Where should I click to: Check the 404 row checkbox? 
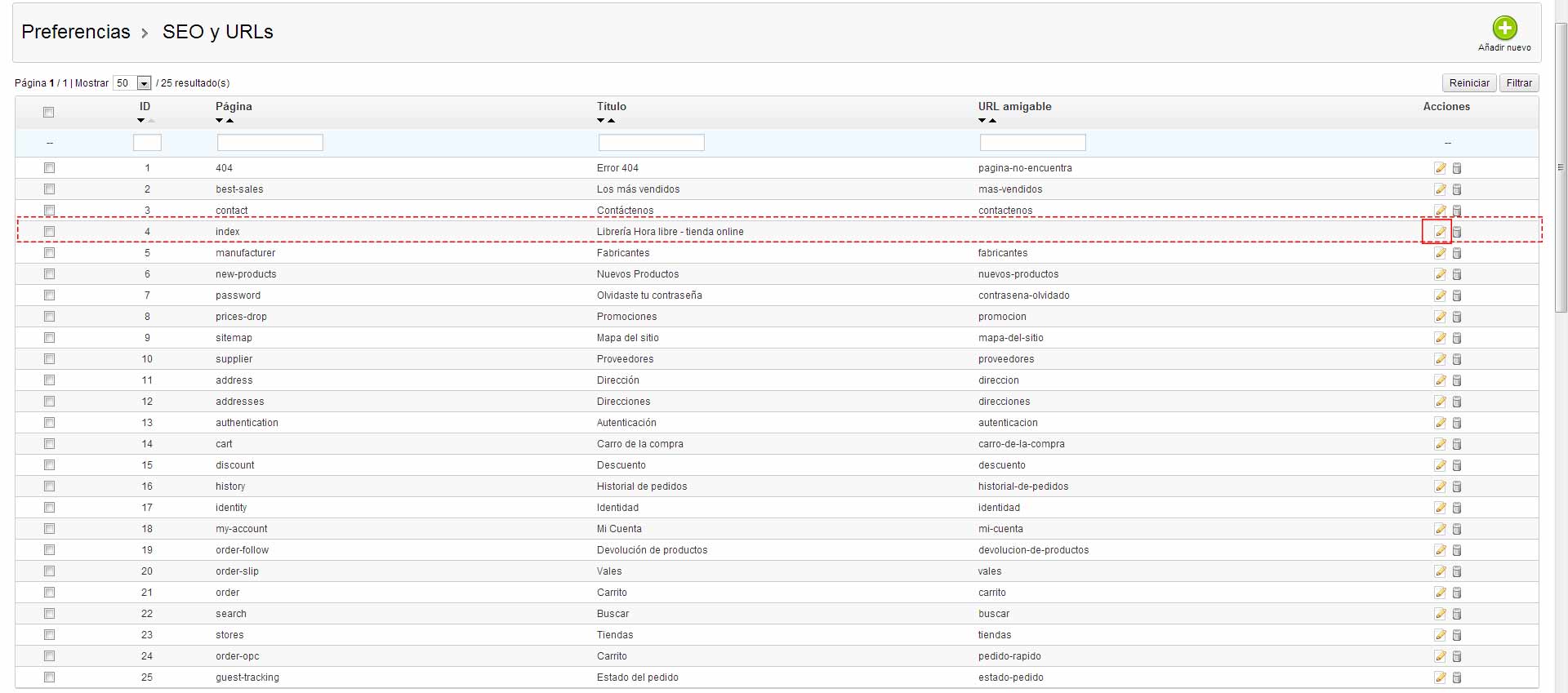[x=49, y=168]
